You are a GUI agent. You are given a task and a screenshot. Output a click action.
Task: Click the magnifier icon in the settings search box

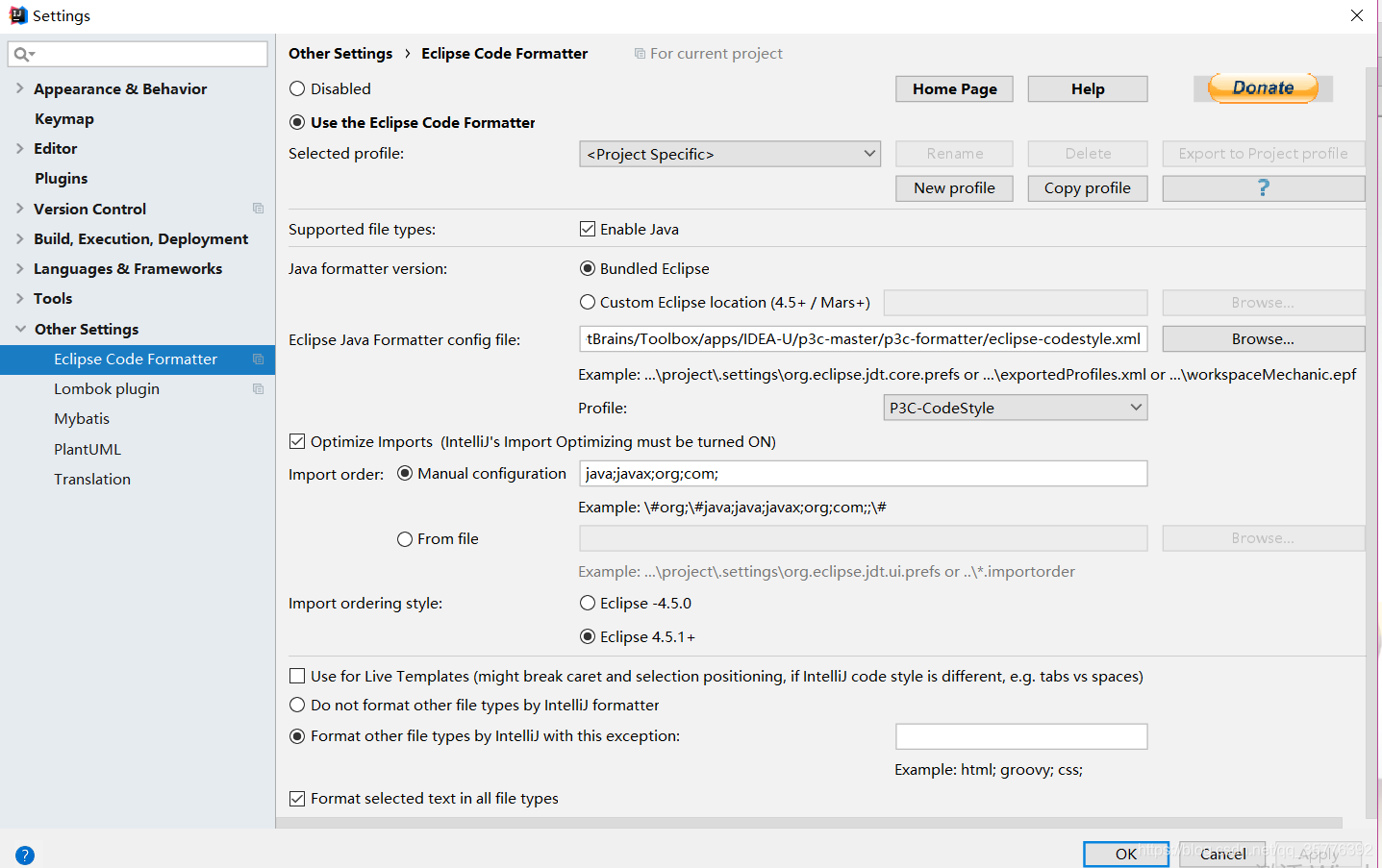[x=19, y=54]
